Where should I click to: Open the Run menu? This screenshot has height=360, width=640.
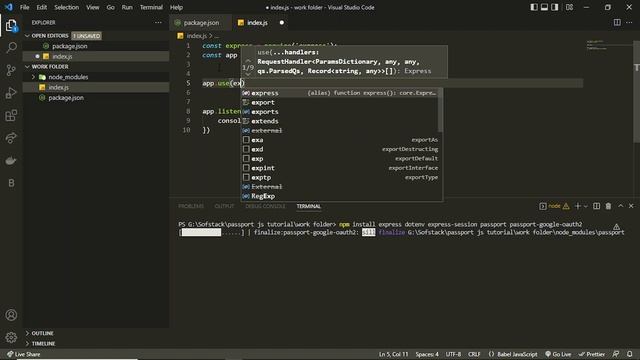pyautogui.click(x=127, y=7)
